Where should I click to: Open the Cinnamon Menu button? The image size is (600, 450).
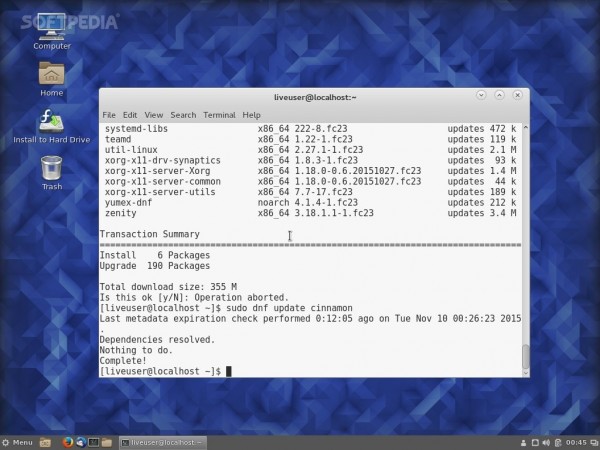click(x=18, y=443)
